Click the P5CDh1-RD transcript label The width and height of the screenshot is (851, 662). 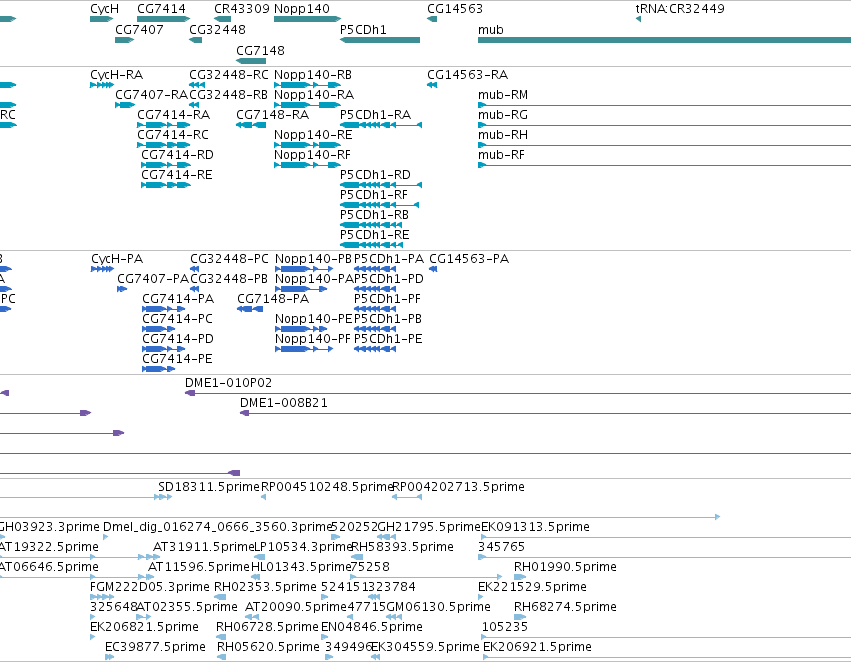(x=375, y=175)
